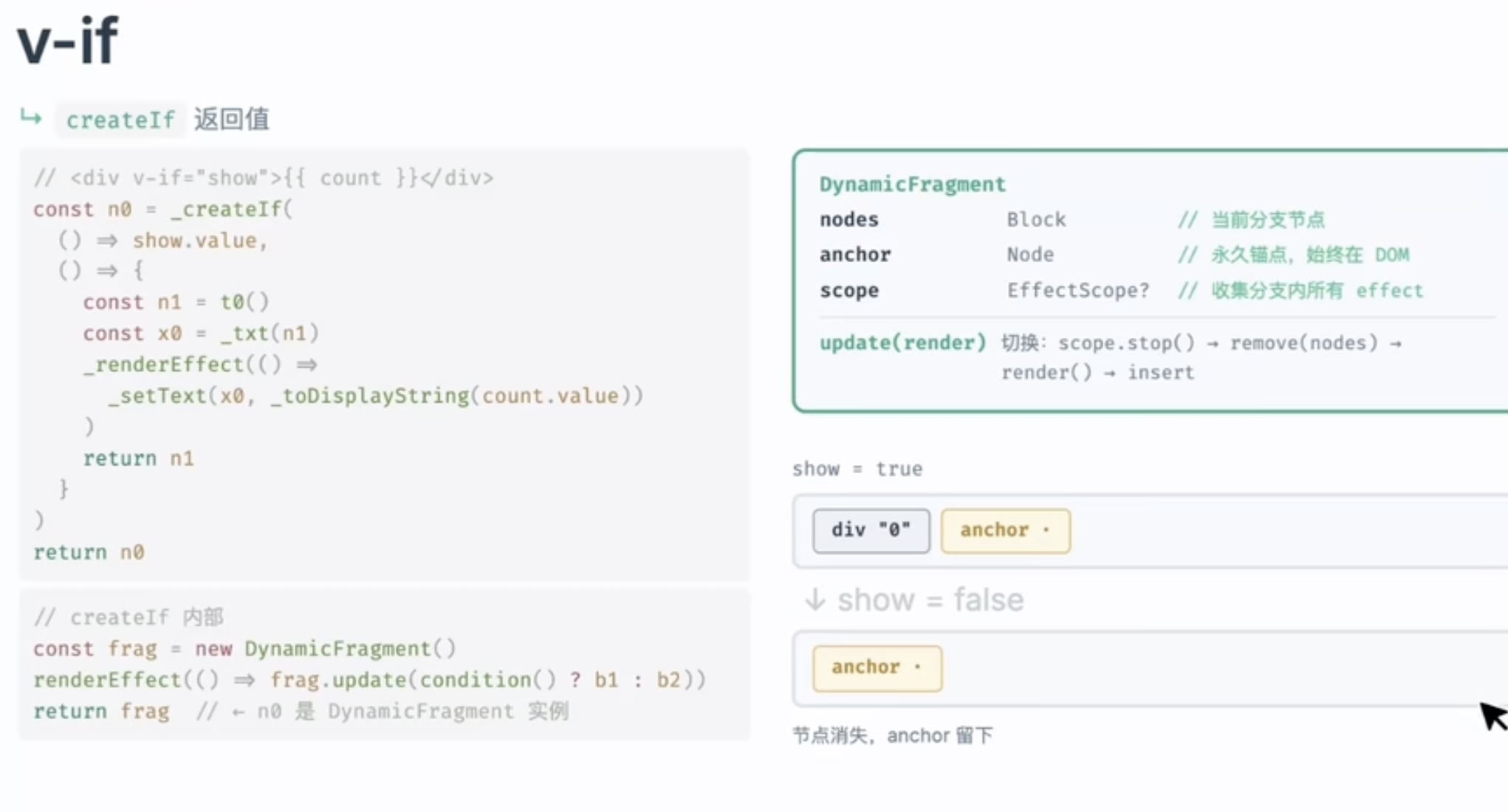Select the createIf inline code label
Screen dimensions: 1508x812
click(x=120, y=120)
